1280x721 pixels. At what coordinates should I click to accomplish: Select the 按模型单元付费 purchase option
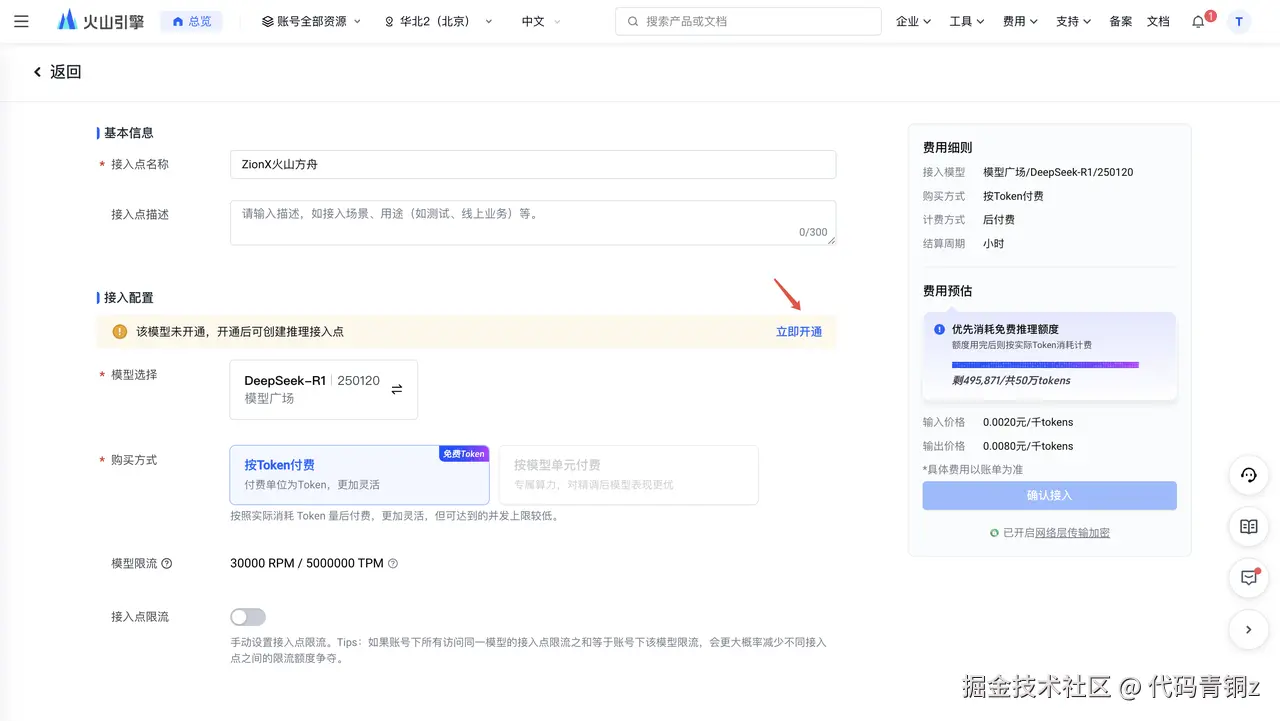(628, 475)
